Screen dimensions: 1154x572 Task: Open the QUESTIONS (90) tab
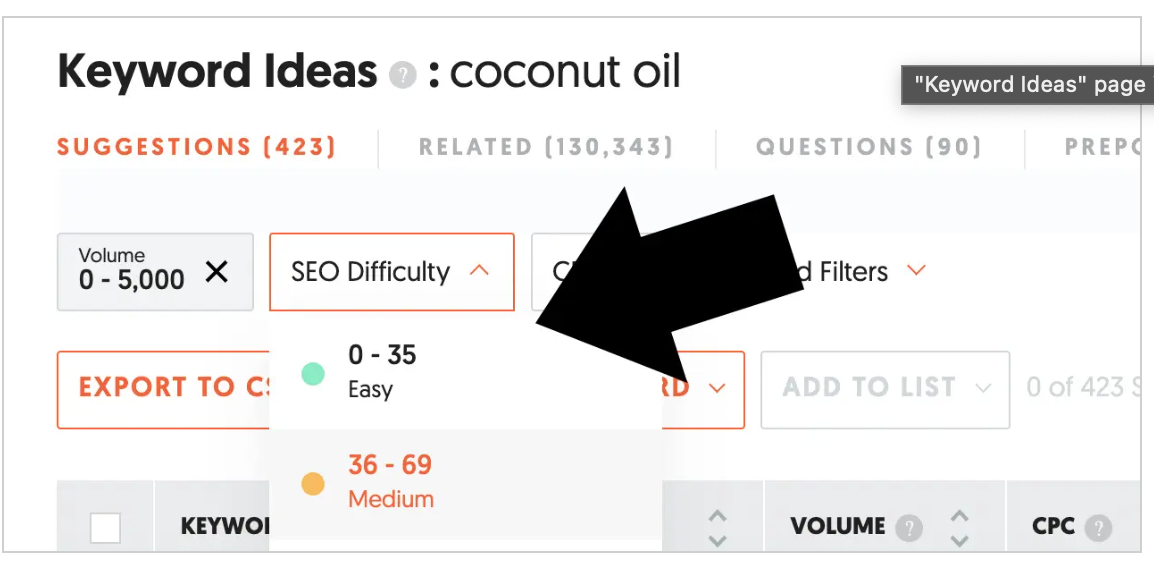[868, 147]
